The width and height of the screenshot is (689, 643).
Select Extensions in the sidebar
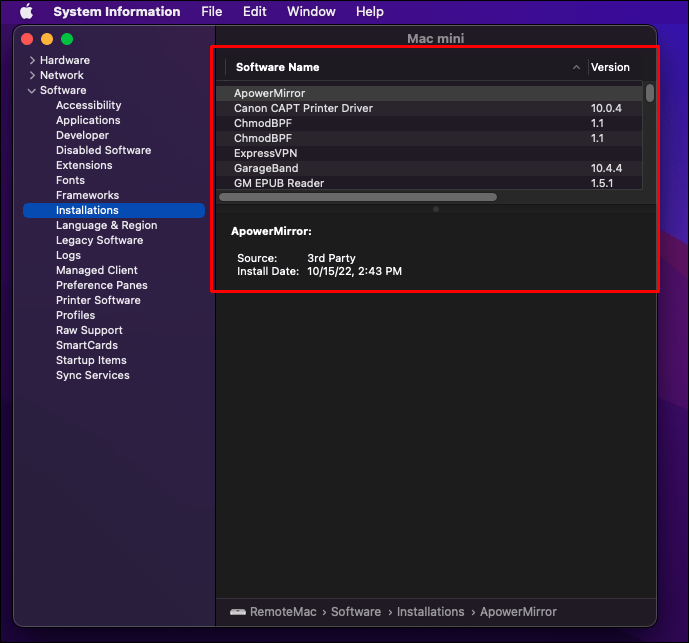tap(84, 165)
